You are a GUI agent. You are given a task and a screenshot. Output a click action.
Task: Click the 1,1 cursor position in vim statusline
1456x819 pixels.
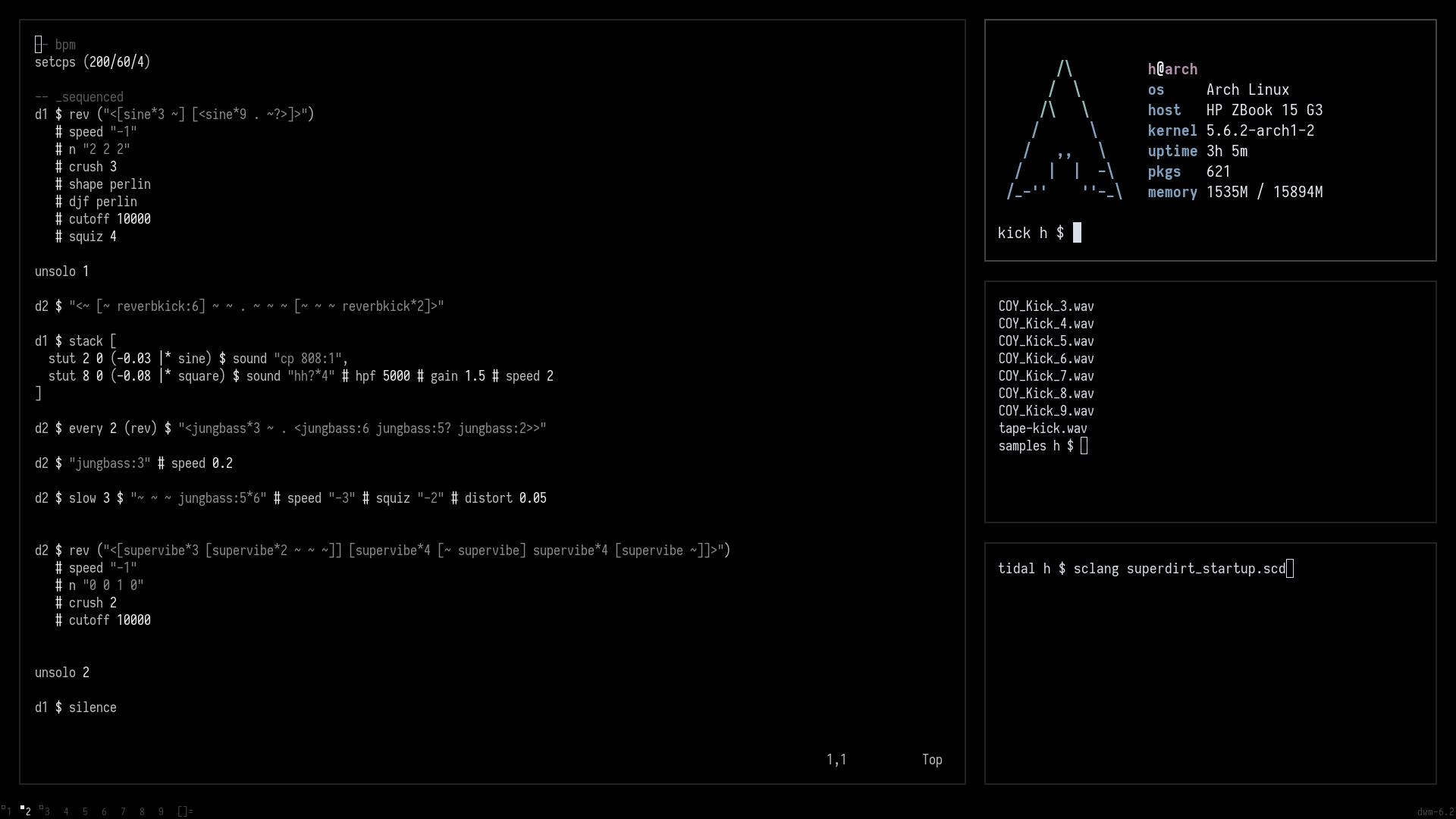pos(836,759)
